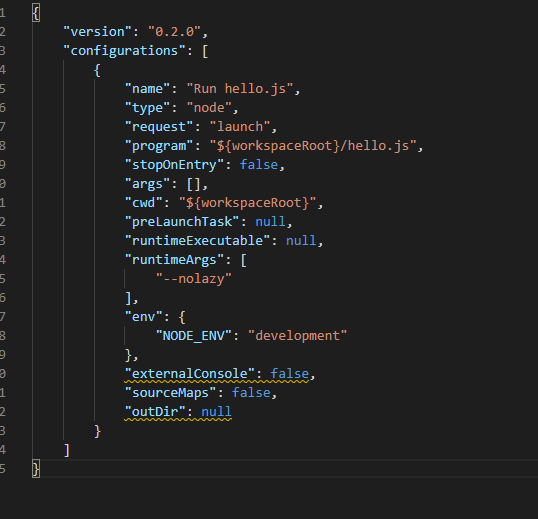Click the false value of sourceMaps

tap(251, 393)
